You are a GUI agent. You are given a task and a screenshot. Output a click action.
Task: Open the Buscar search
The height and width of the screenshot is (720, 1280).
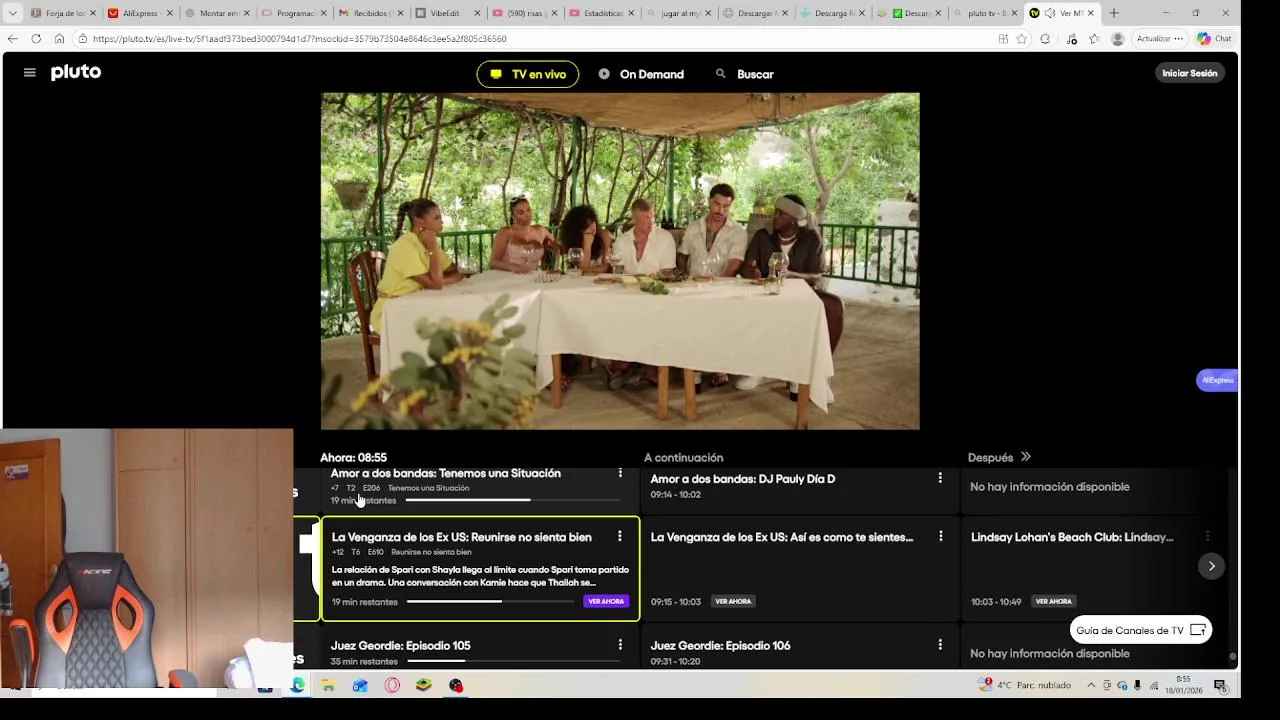(745, 74)
